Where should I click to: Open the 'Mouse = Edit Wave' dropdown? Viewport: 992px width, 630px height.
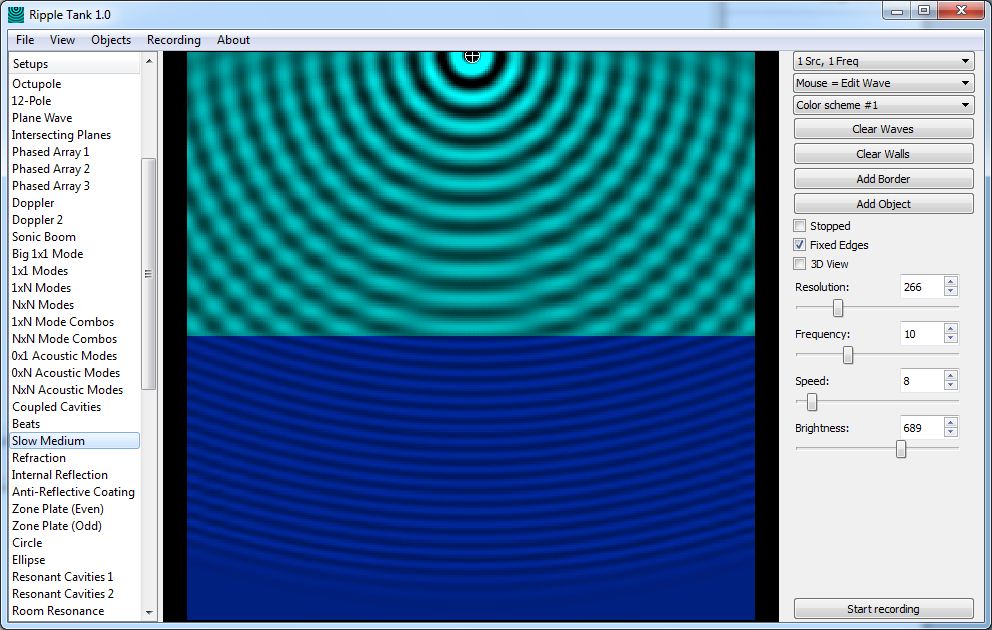pos(883,83)
